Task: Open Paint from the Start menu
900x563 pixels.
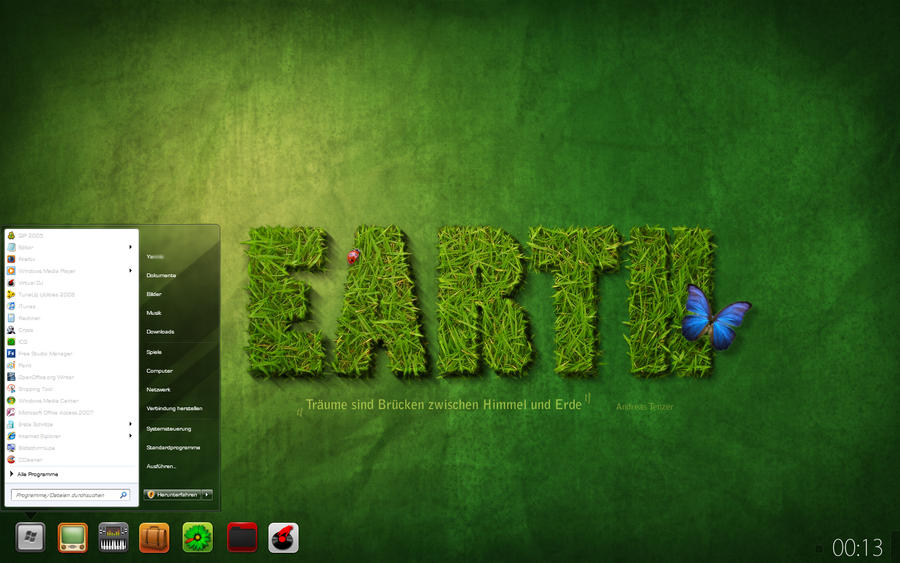Action: tap(19, 365)
